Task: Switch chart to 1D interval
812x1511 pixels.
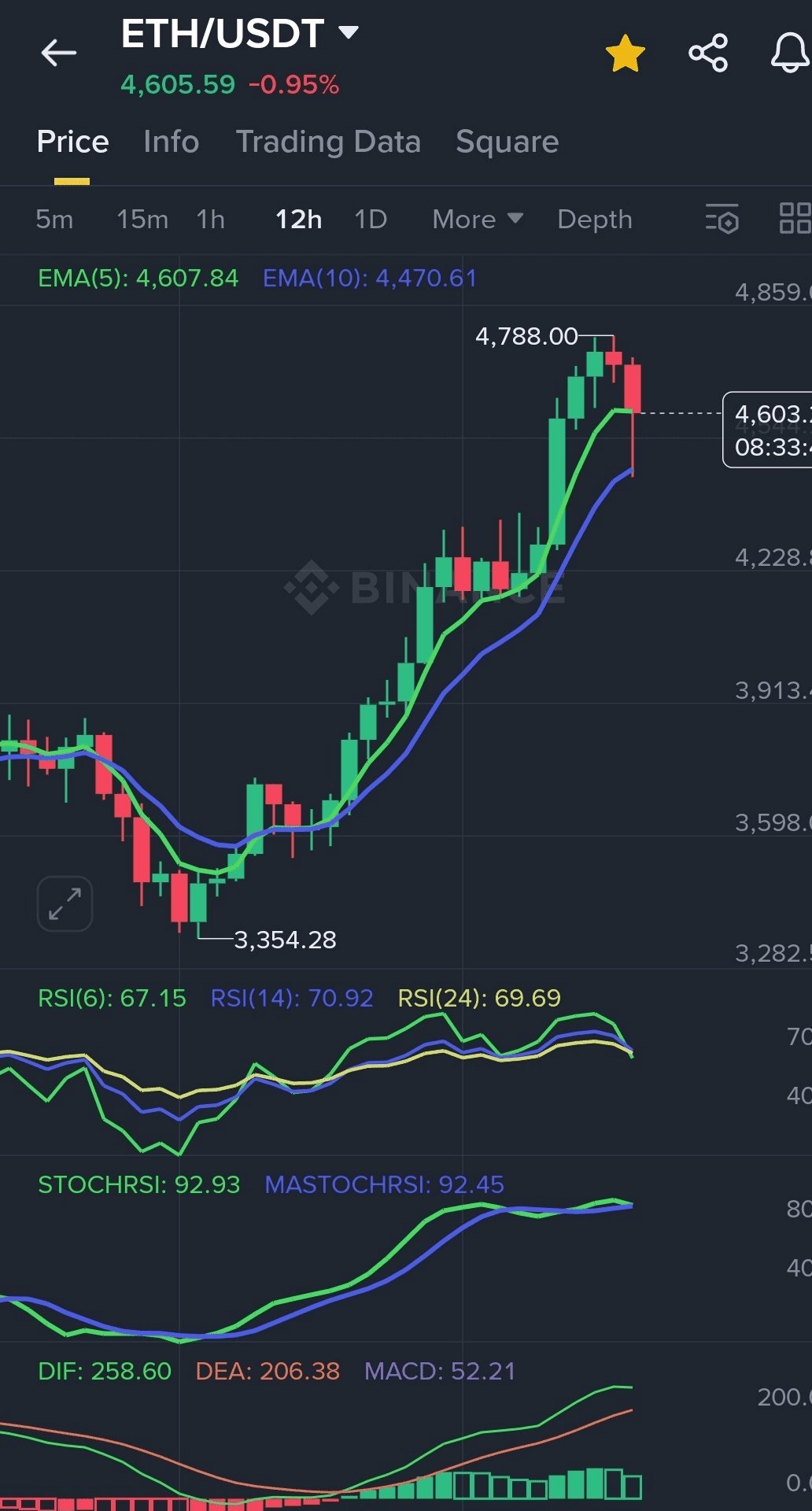Action: coord(371,219)
